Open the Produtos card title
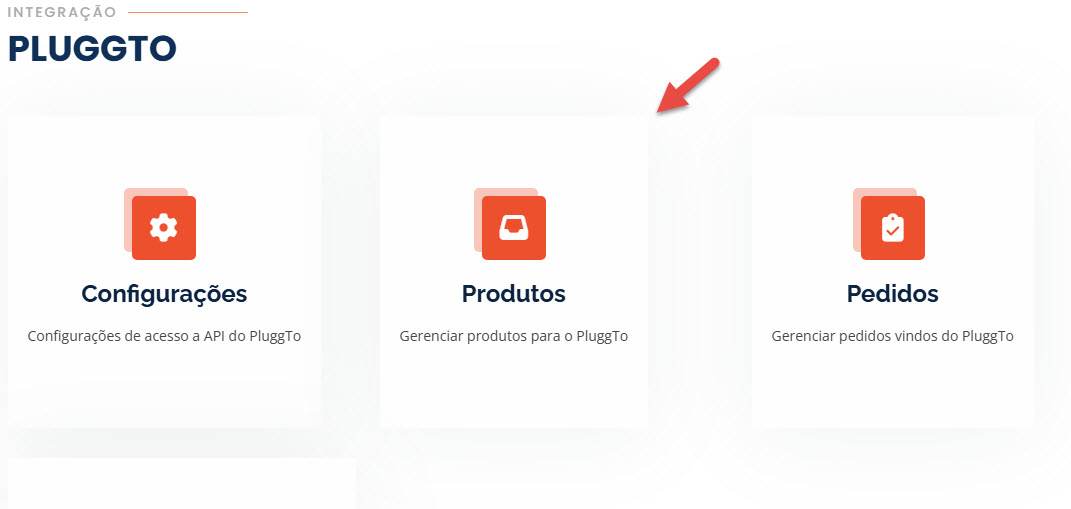This screenshot has height=509, width=1071. (514, 294)
